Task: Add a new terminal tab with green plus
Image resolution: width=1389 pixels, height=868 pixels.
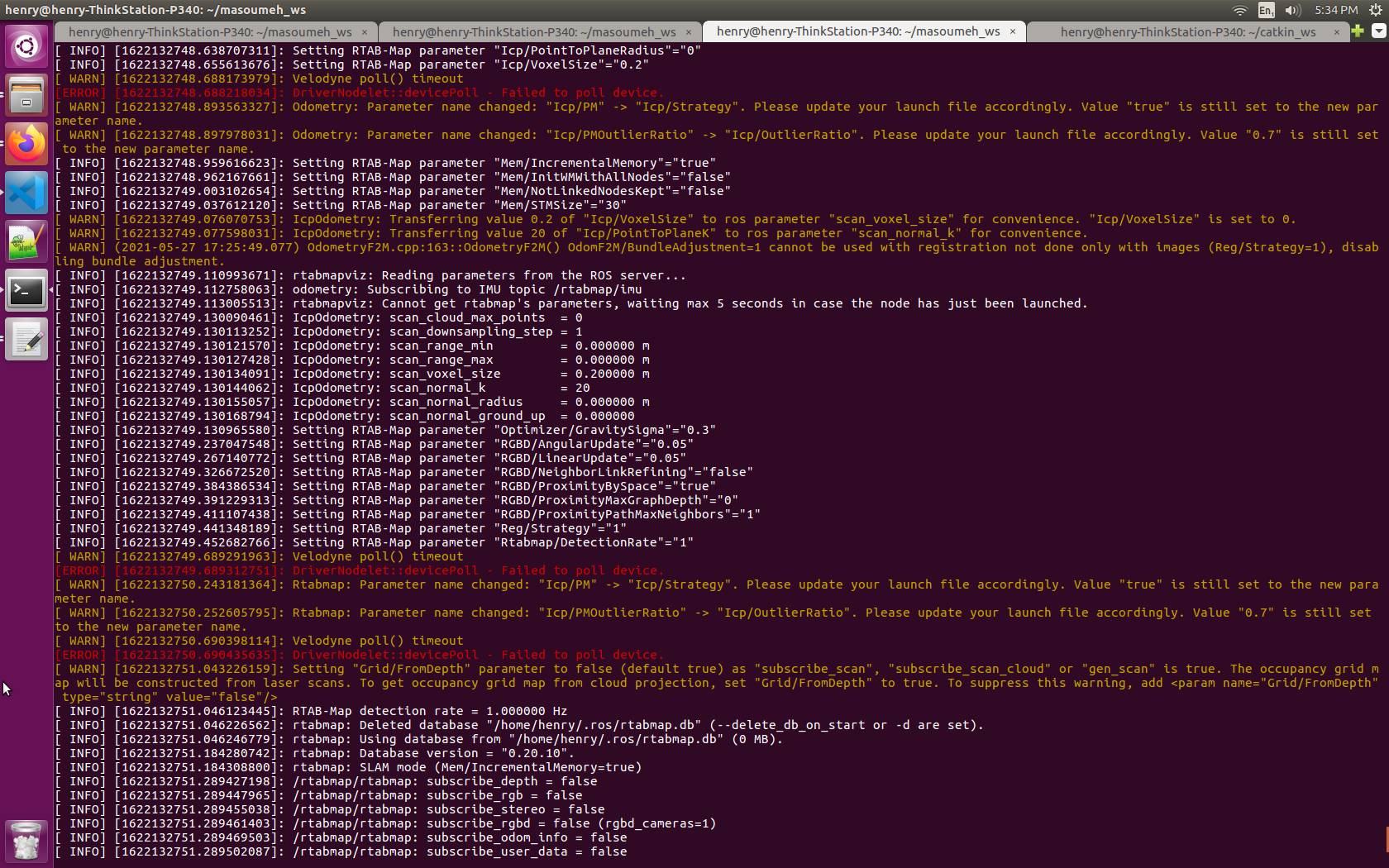Action: (x=1358, y=31)
